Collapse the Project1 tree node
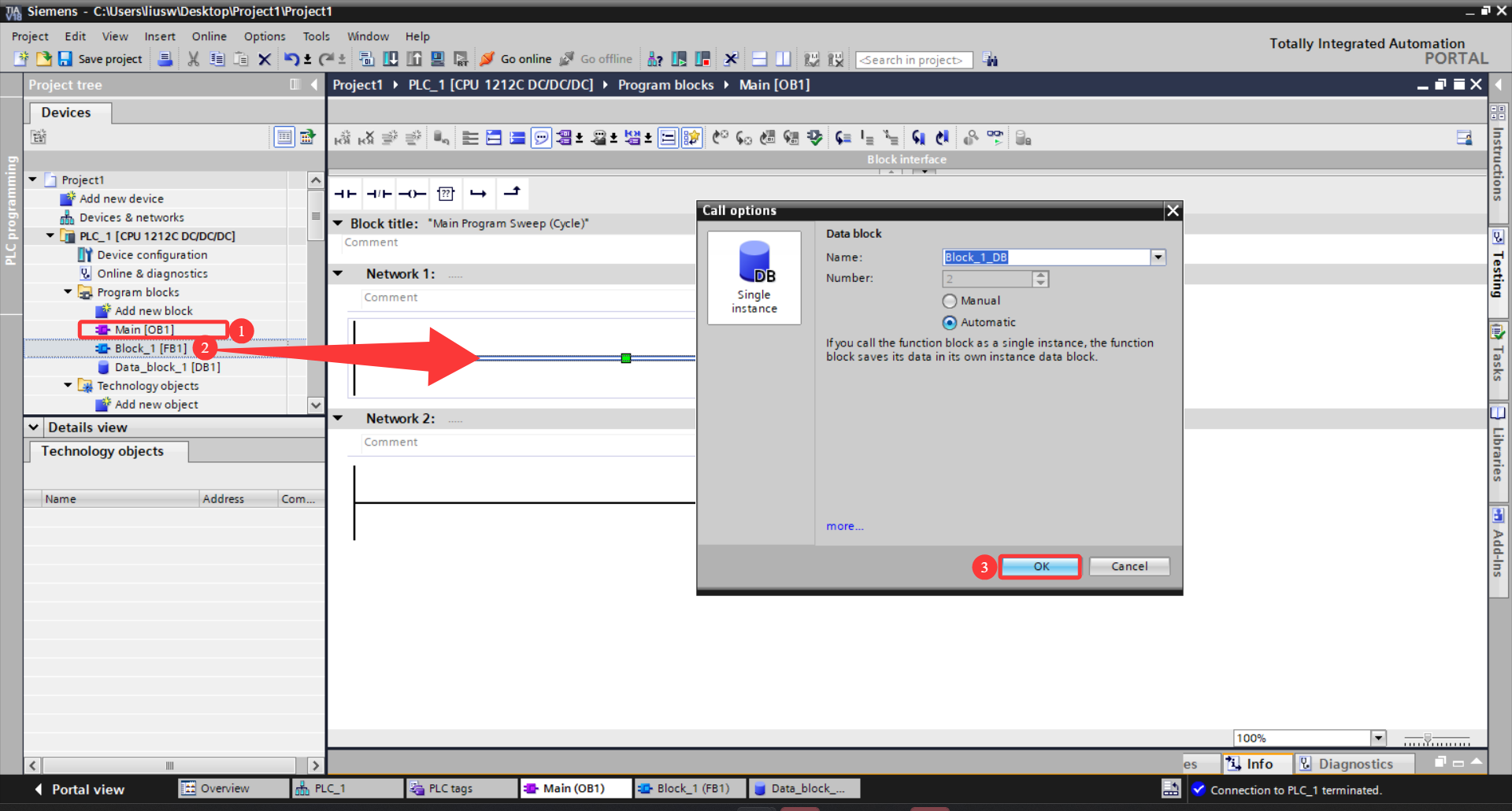Viewport: 1512px width, 811px height. (33, 180)
